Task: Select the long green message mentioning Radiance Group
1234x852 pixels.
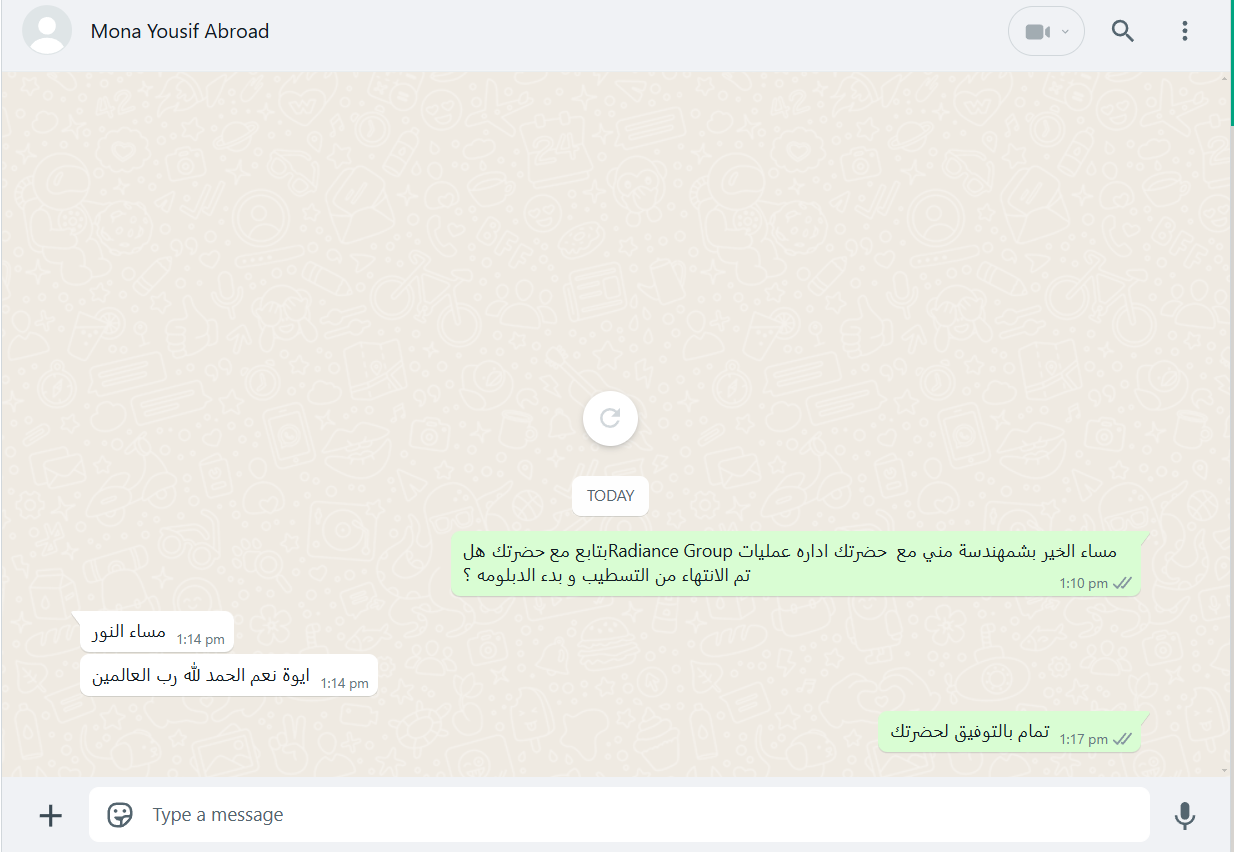Action: pos(796,564)
